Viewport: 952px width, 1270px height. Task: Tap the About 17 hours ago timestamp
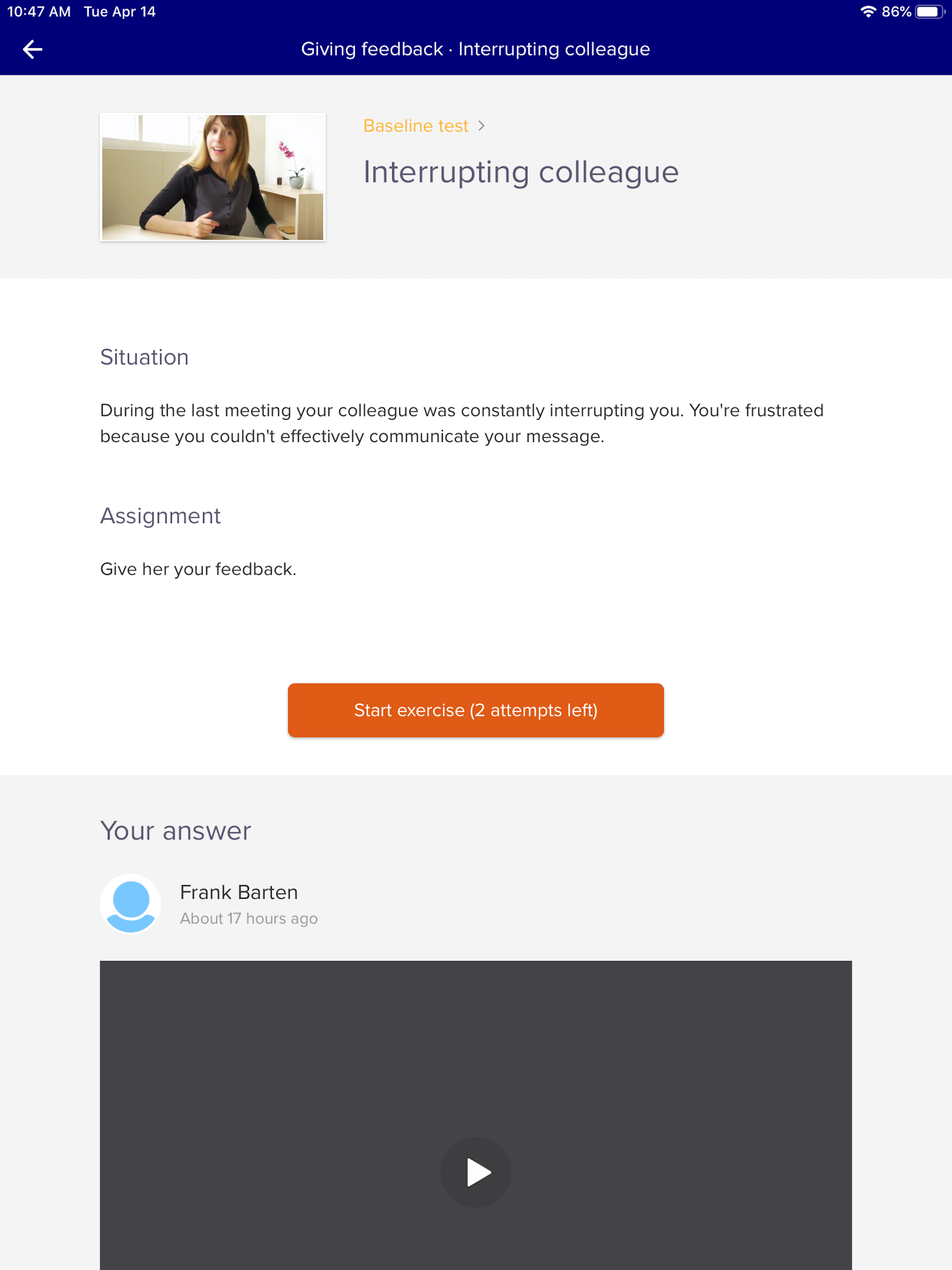coord(248,919)
